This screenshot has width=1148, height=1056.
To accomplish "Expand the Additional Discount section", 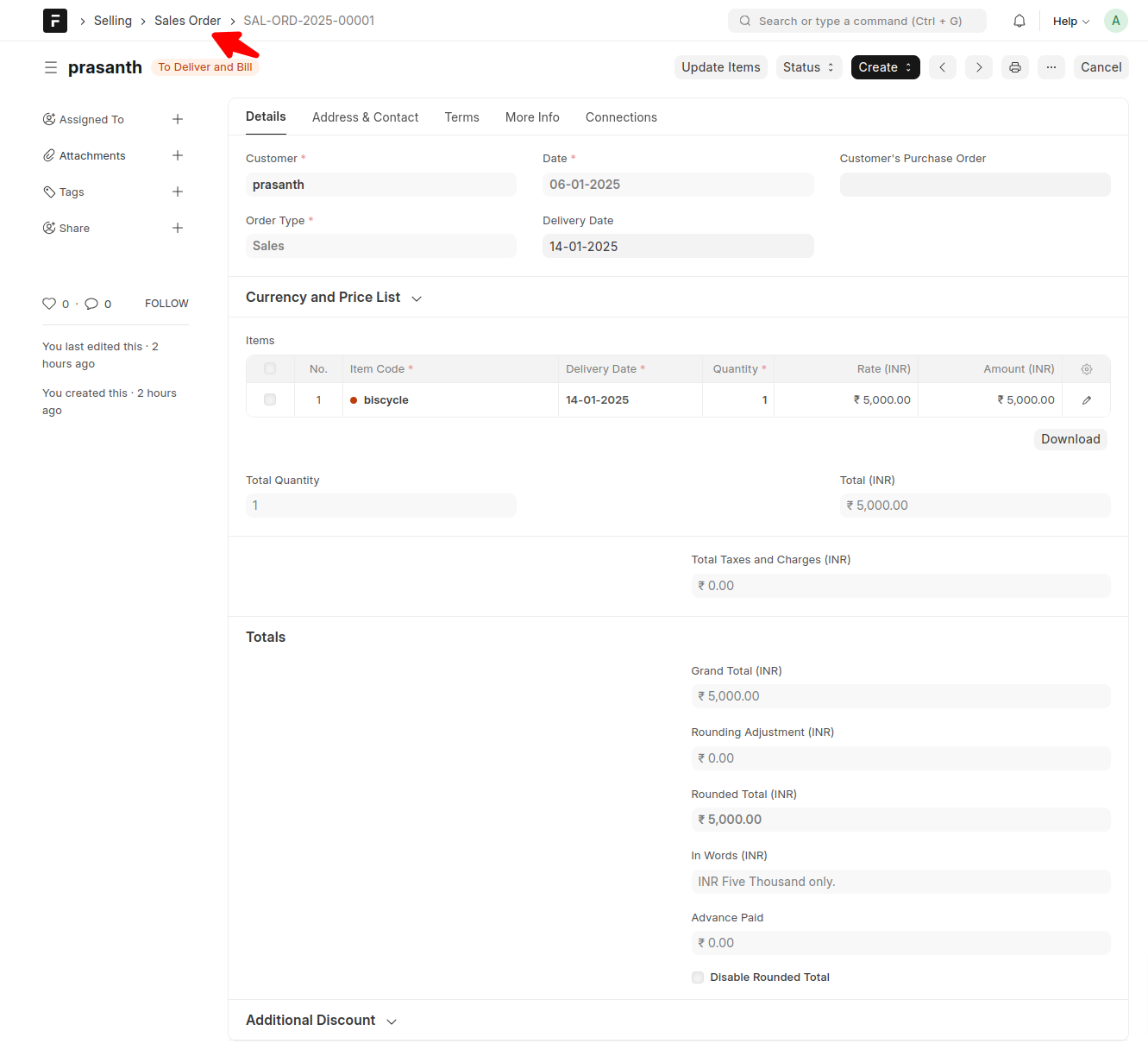I will pyautogui.click(x=392, y=1020).
